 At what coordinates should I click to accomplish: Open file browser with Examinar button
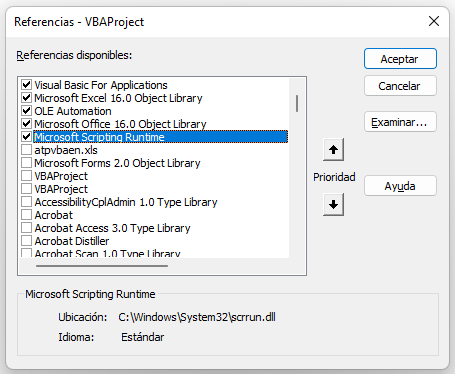(400, 122)
